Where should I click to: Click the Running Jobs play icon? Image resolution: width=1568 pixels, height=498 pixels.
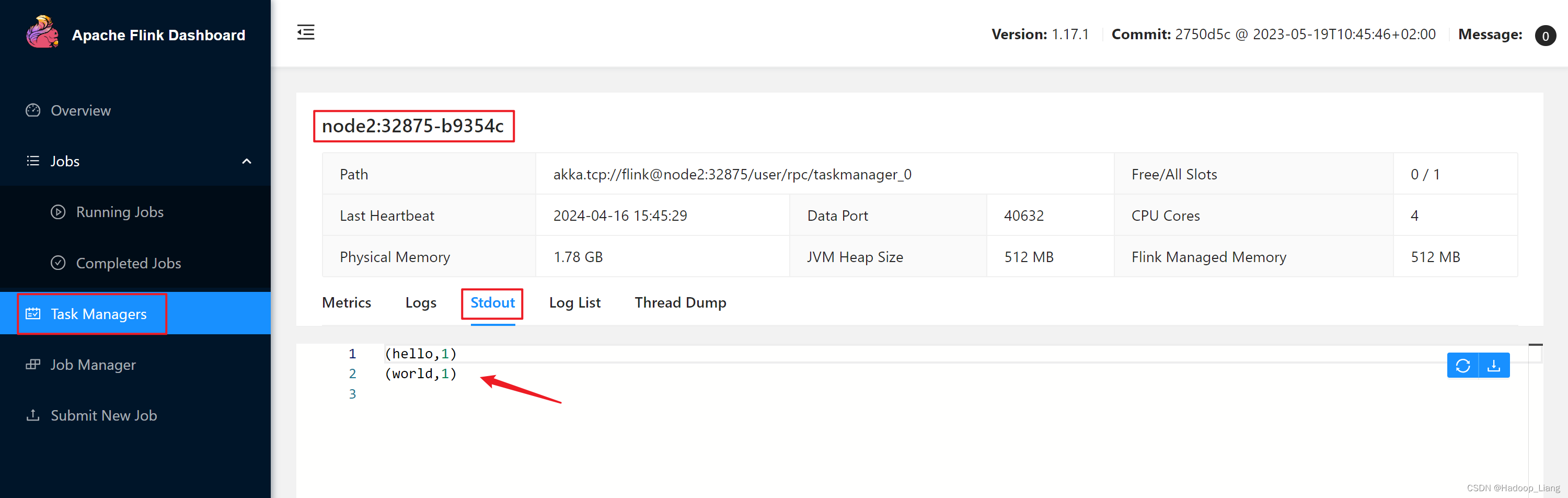pyautogui.click(x=58, y=212)
